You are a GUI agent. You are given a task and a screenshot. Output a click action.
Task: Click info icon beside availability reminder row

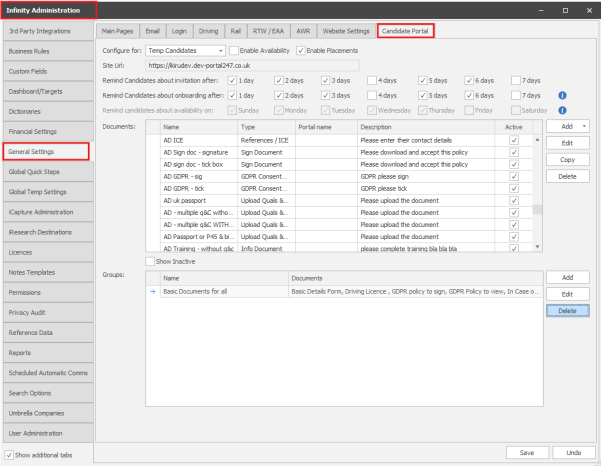click(562, 110)
